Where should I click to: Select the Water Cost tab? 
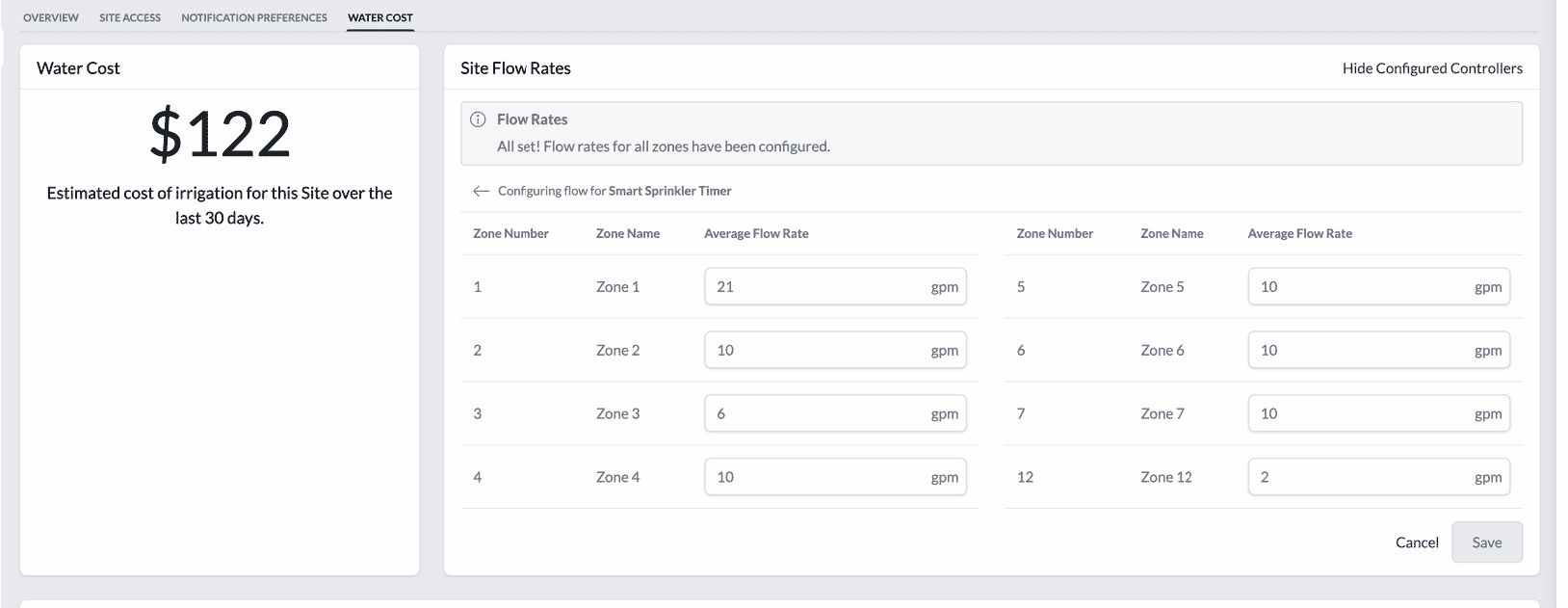coord(380,17)
